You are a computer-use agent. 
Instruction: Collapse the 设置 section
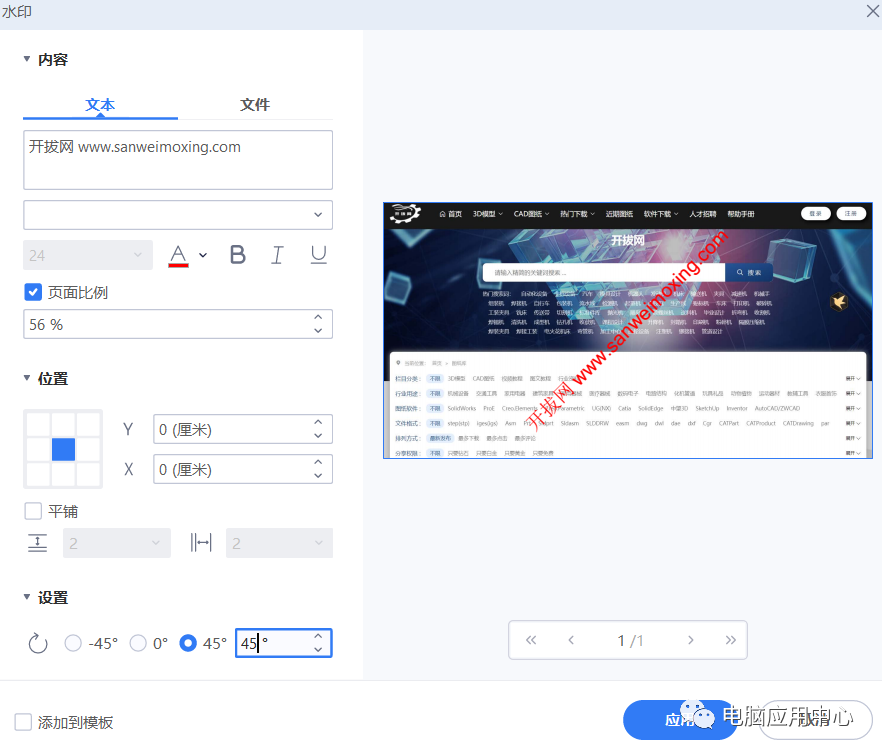click(x=26, y=597)
